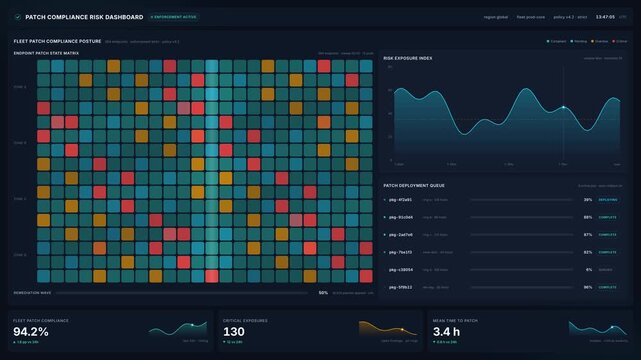Open package pkg-c38054 in the queue

coord(401,270)
